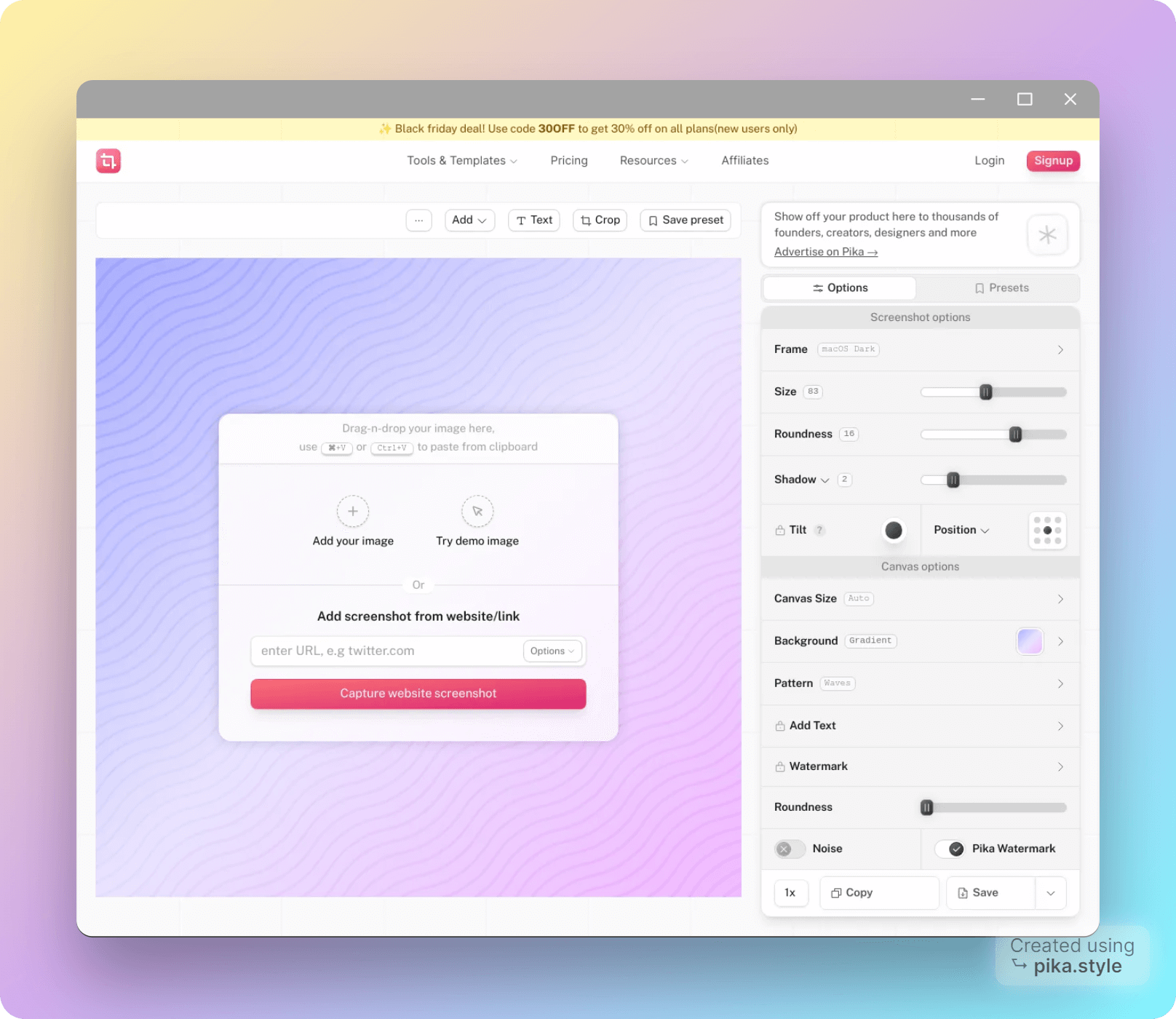The width and height of the screenshot is (1176, 1019).
Task: Expand the Save options arrow
Action: pyautogui.click(x=1051, y=892)
